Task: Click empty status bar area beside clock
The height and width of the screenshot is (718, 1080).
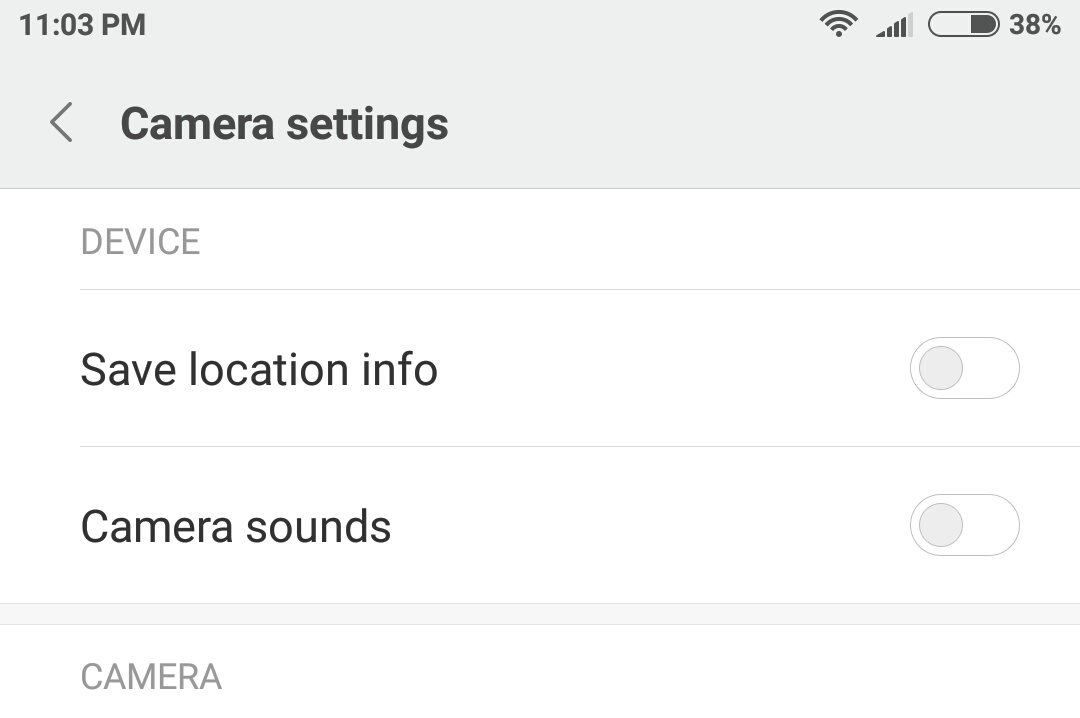Action: [480, 25]
